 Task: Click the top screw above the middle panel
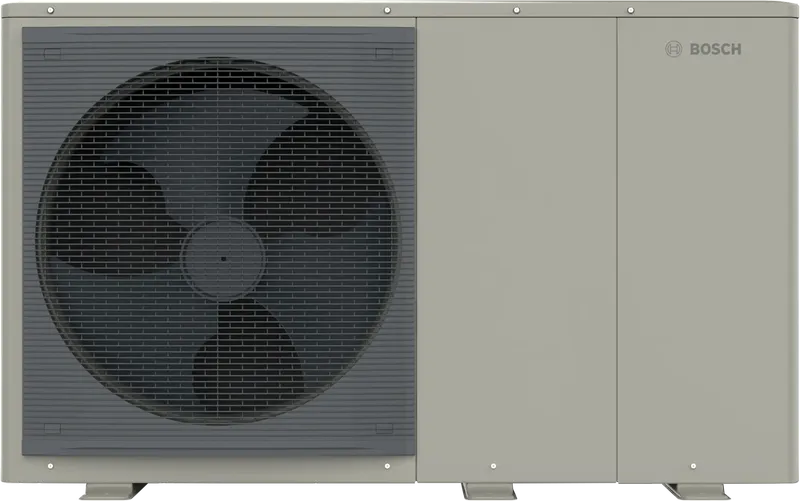coord(516,13)
